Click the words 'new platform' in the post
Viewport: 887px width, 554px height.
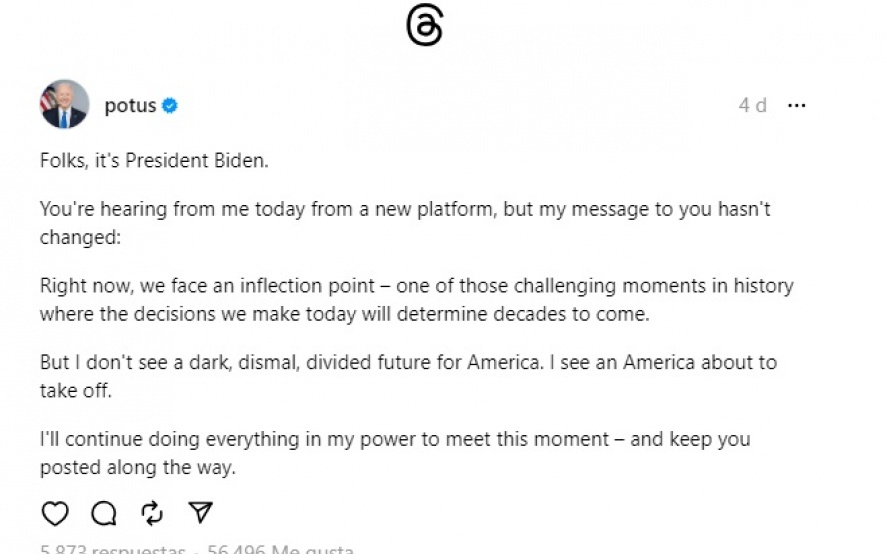click(x=443, y=210)
